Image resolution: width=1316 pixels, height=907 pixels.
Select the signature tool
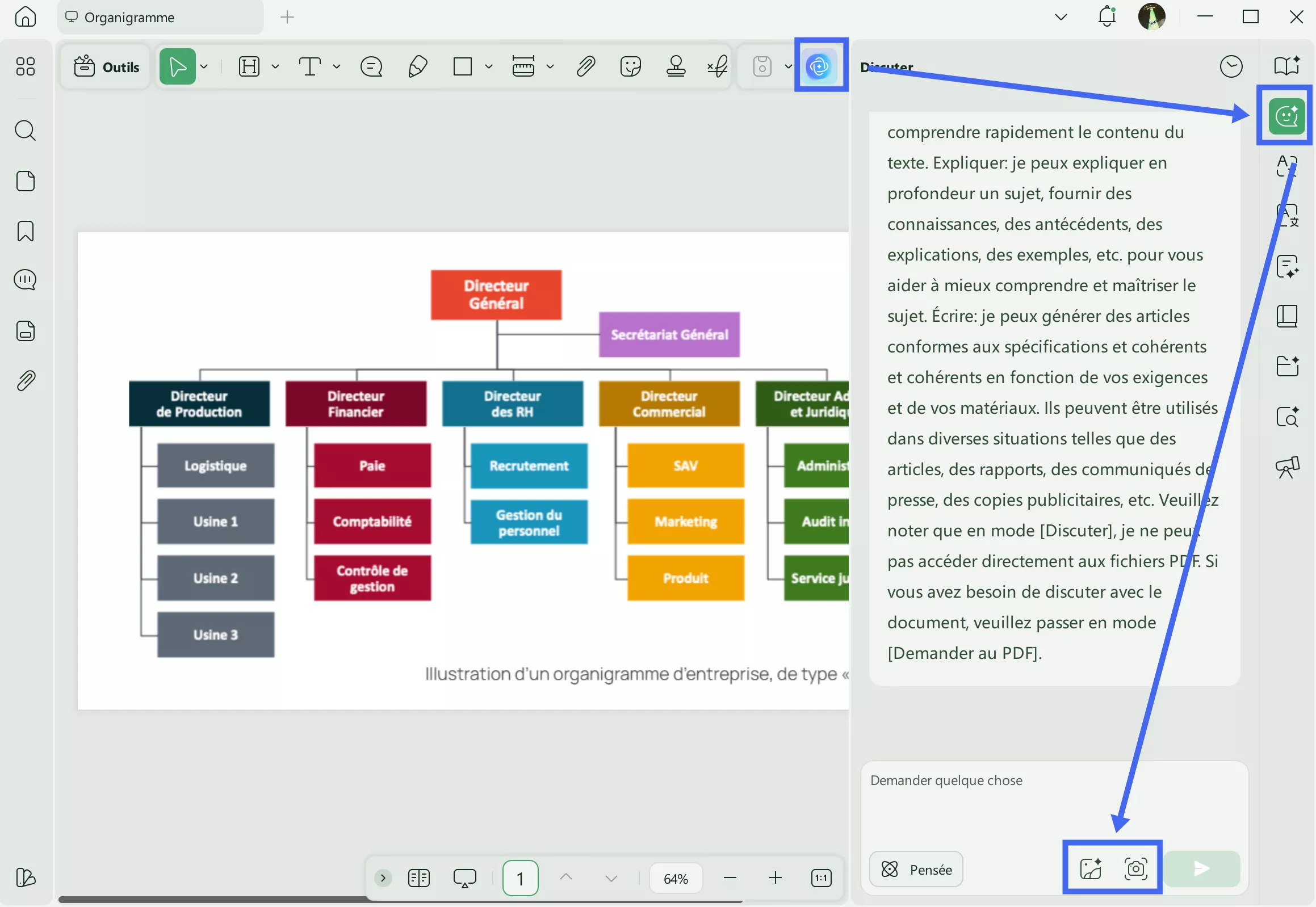[718, 66]
